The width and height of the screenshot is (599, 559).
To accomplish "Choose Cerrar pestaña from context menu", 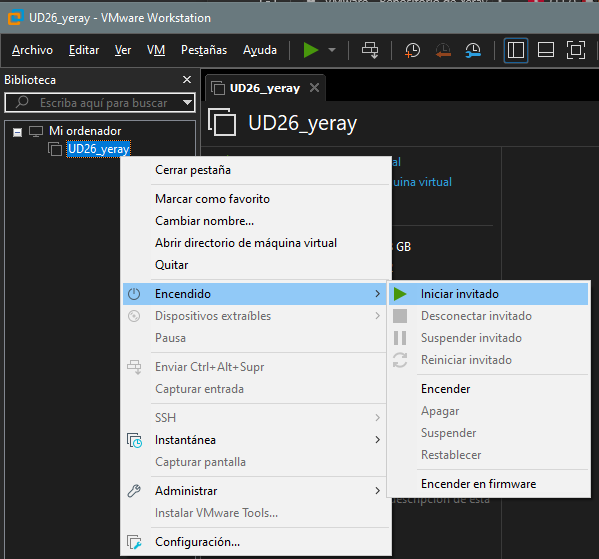I will (193, 170).
